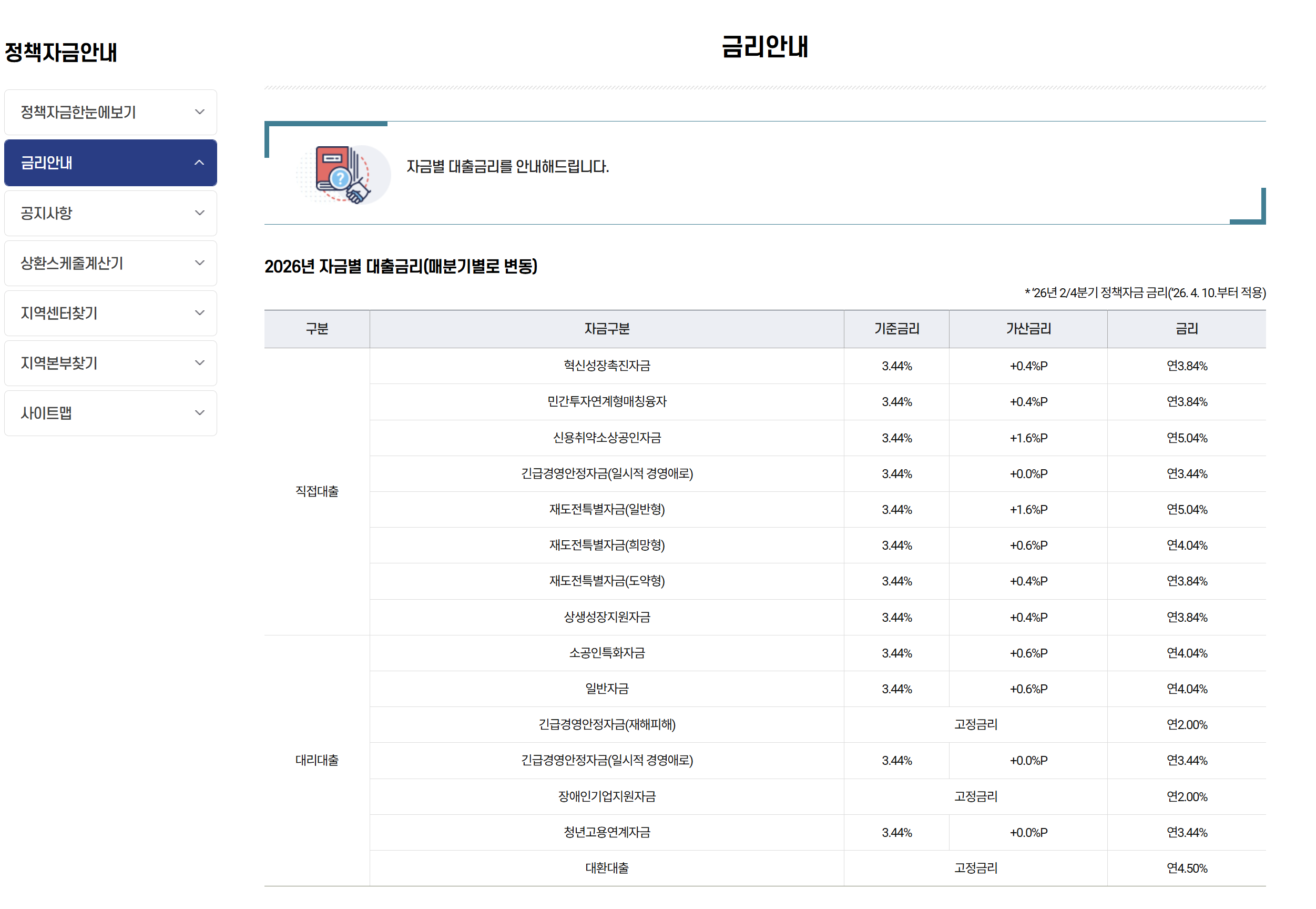Viewport: 1316px width, 909px height.
Task: Open the 정책자금한눈에보기 menu item
Action: tap(78, 112)
